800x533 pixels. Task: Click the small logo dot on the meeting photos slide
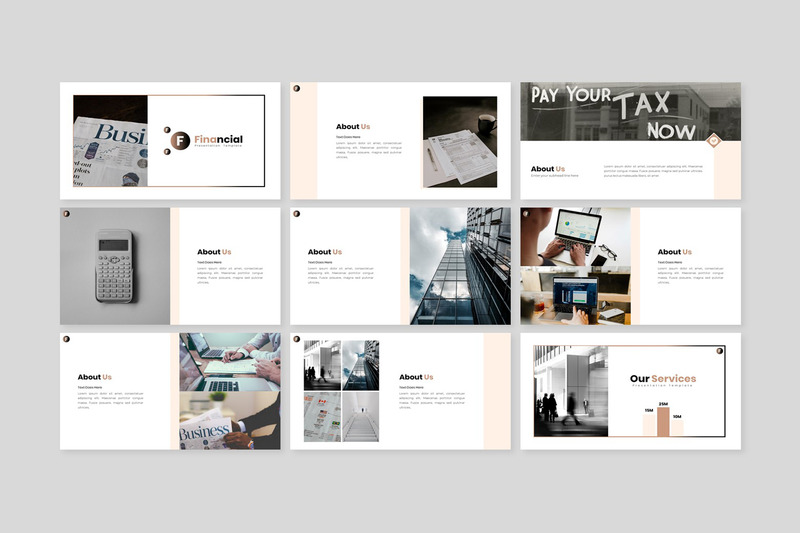pos(66,339)
